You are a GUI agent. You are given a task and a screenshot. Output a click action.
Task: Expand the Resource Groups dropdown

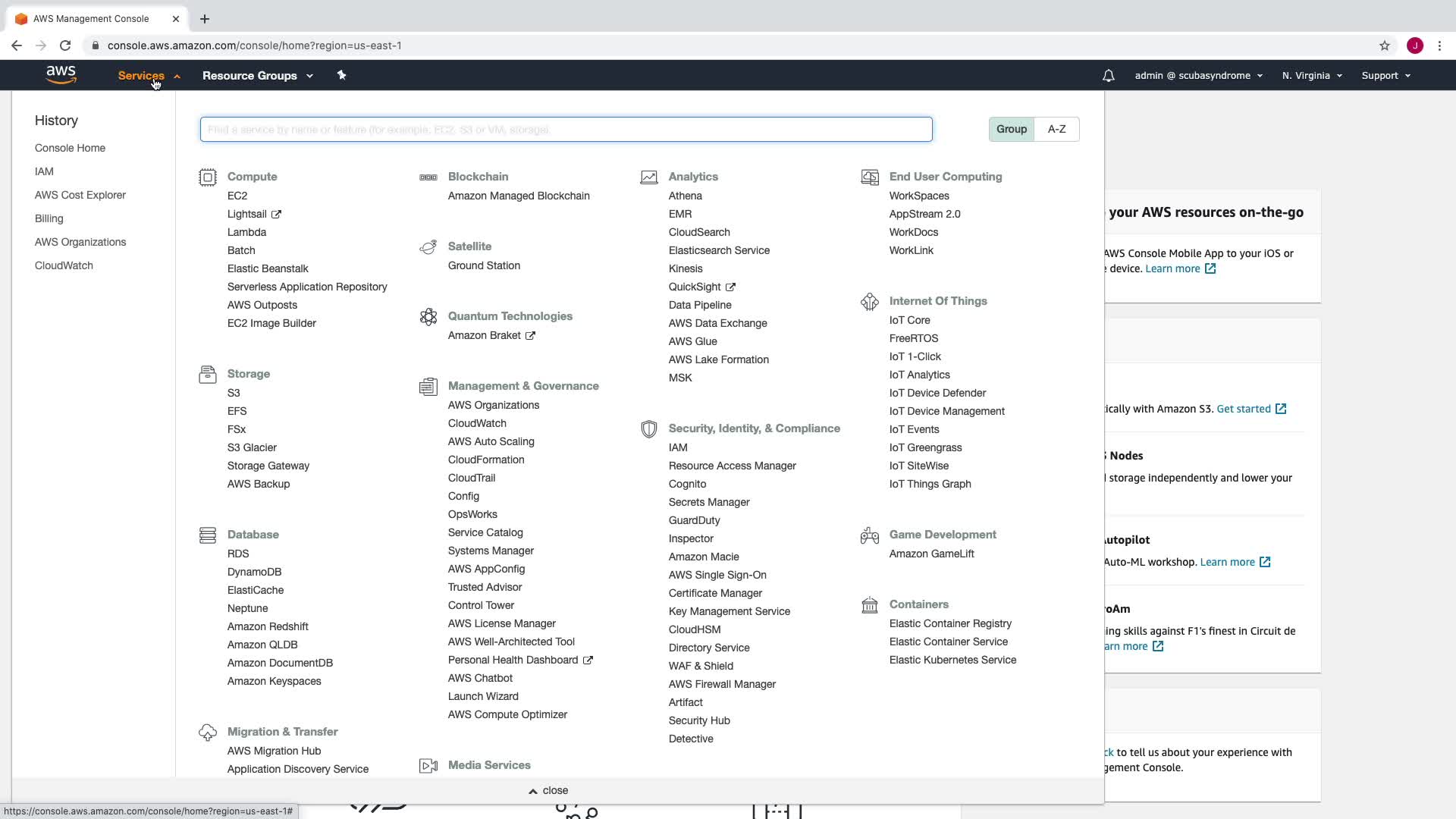257,76
